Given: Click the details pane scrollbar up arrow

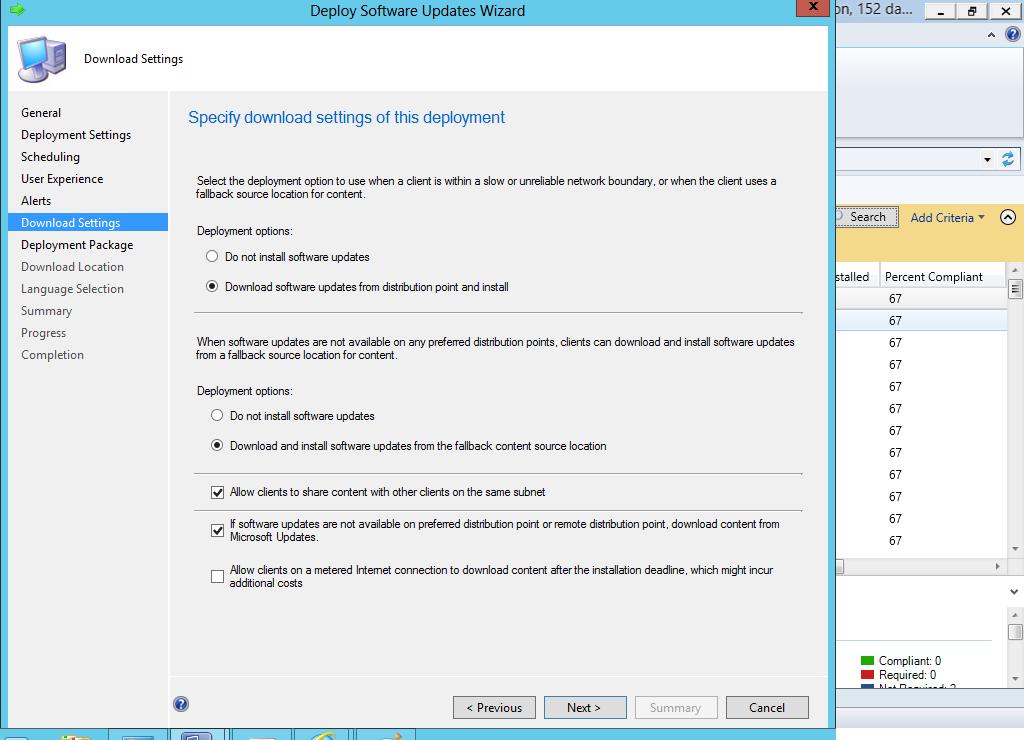Looking at the screenshot, I should point(1015,615).
